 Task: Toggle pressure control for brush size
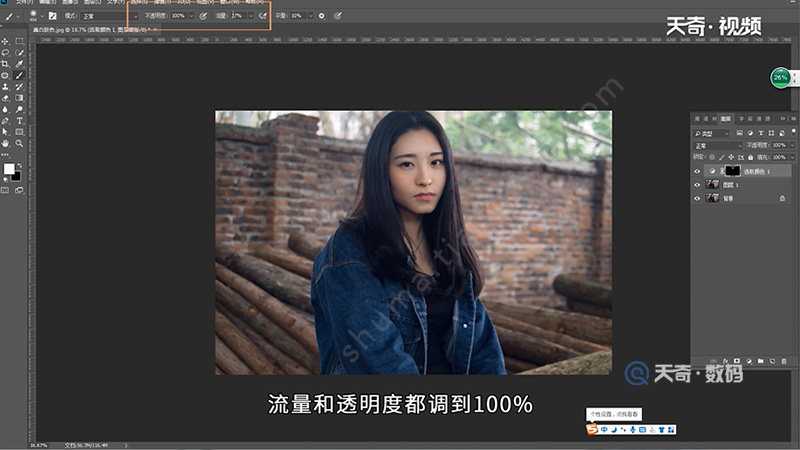pyautogui.click(x=338, y=16)
